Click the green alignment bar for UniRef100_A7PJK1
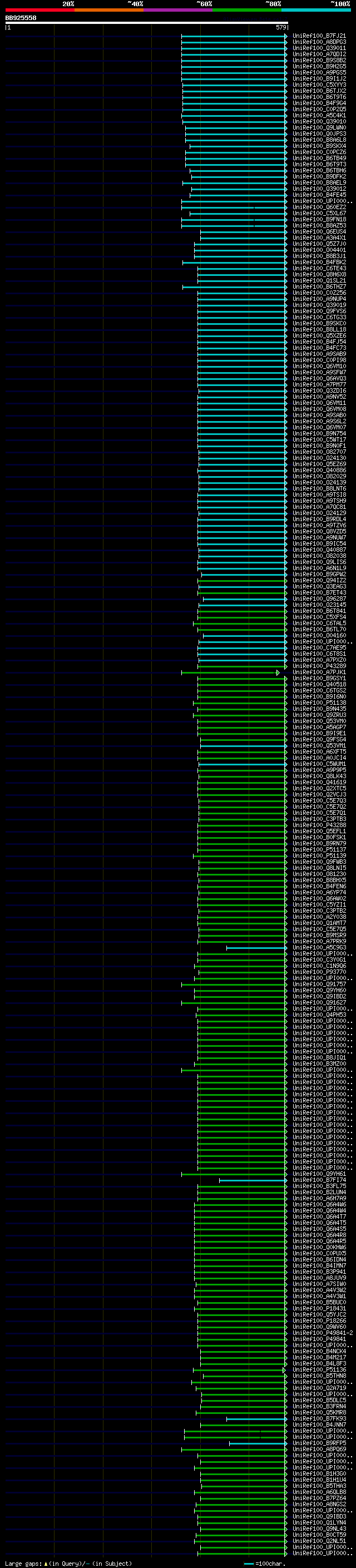Image resolution: width=356 pixels, height=1568 pixels. coord(230,672)
